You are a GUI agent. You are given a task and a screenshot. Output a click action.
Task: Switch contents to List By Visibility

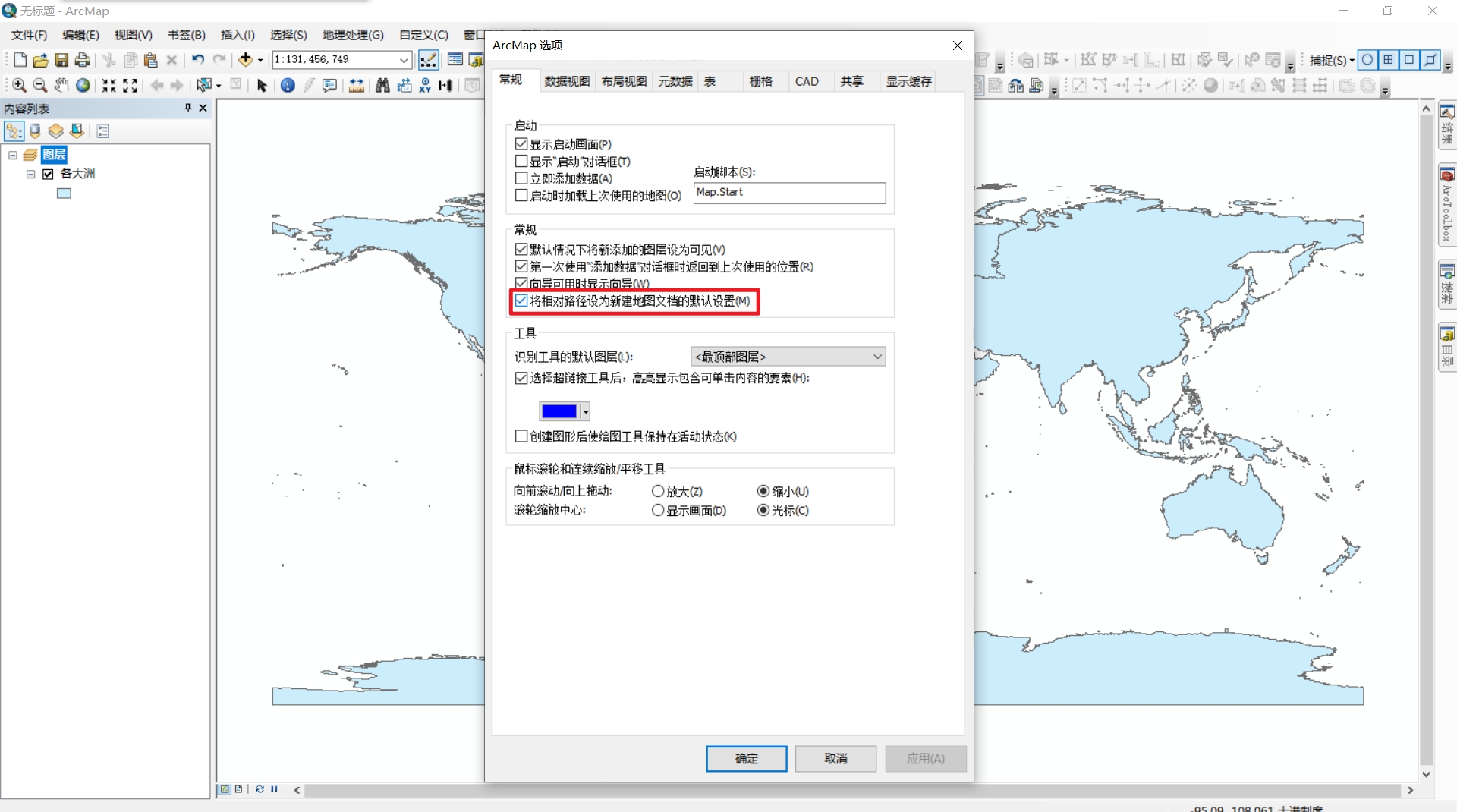click(x=56, y=131)
